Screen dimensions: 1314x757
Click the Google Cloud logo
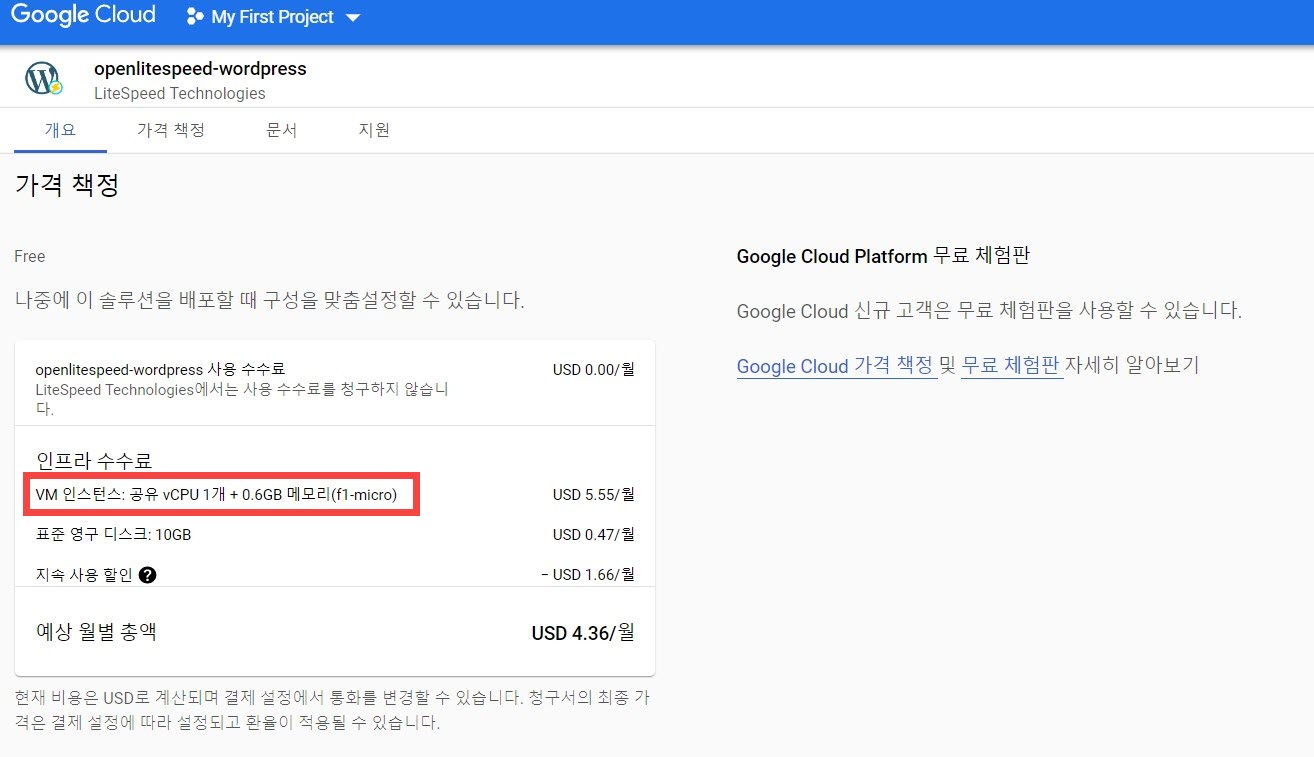pos(83,16)
